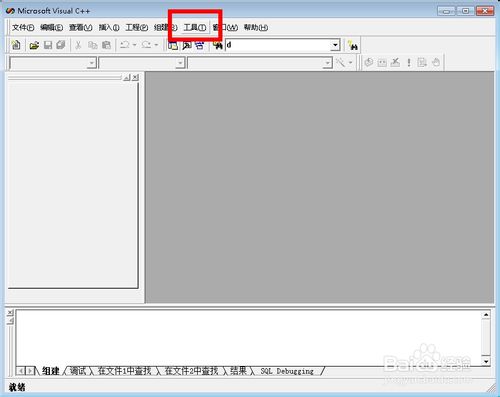The width and height of the screenshot is (500, 397).
Task: Open the 帮助(H) menu
Action: [x=256, y=27]
